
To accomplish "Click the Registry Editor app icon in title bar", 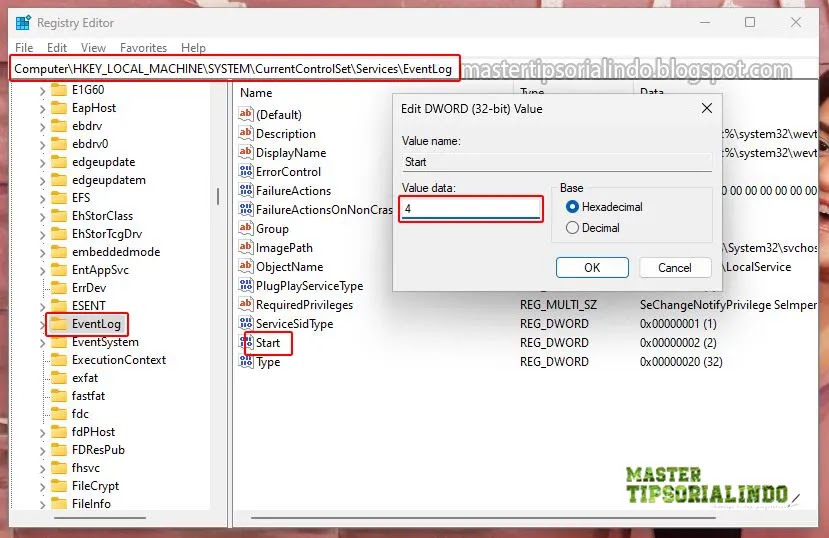I will tap(23, 23).
